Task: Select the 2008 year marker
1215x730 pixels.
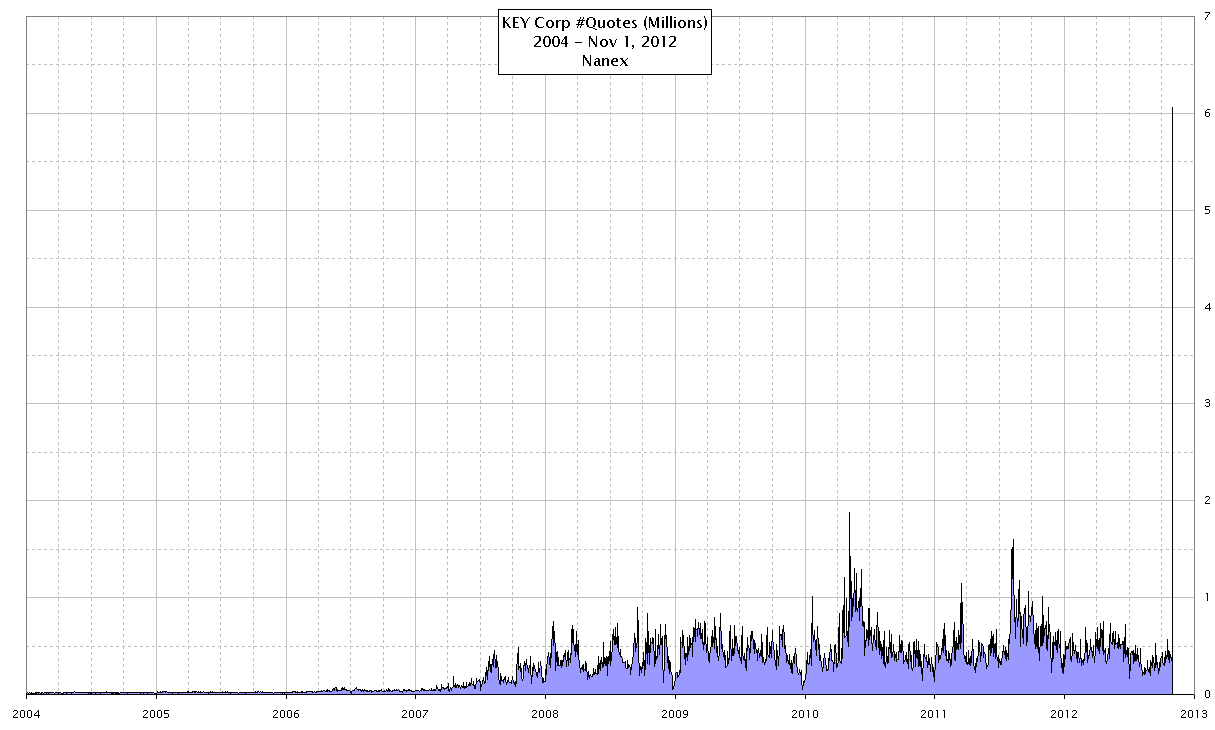Action: (x=545, y=713)
